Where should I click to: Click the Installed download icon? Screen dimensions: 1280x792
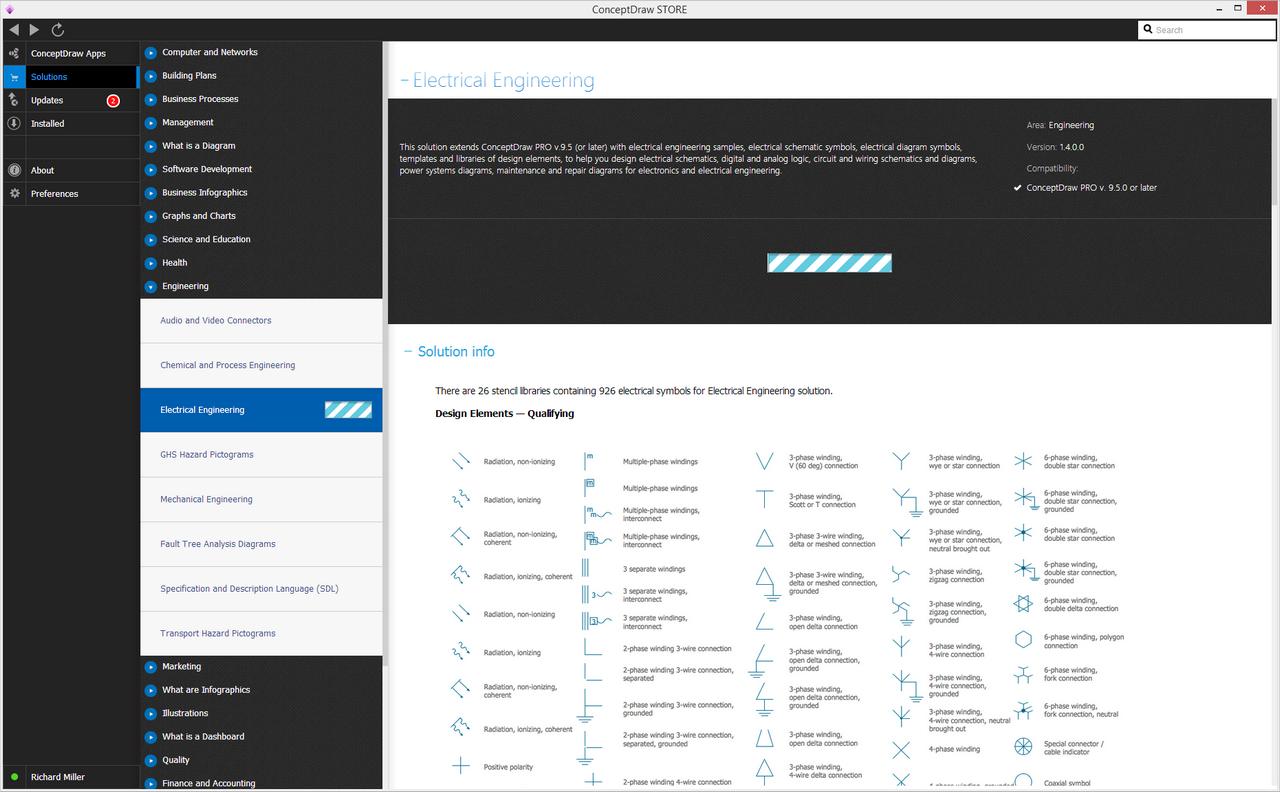click(x=14, y=123)
